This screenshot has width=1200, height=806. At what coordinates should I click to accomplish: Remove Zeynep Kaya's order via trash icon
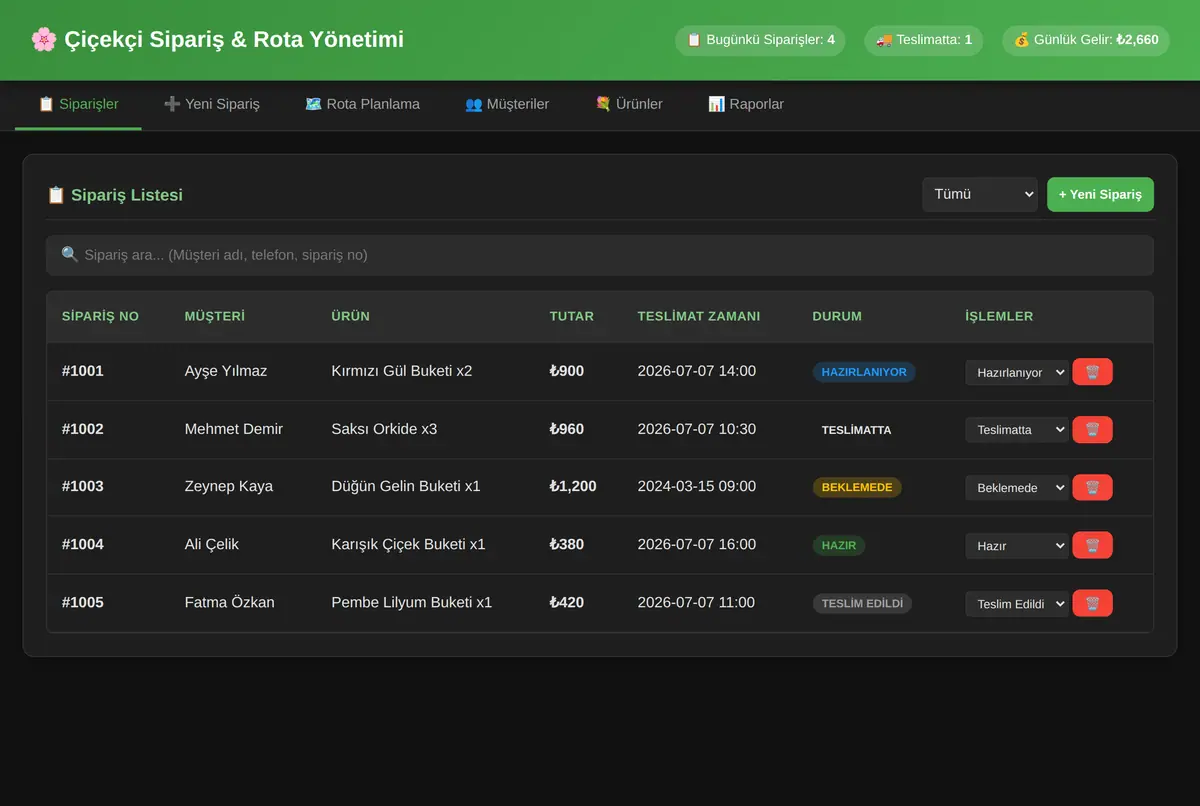pyautogui.click(x=1092, y=488)
